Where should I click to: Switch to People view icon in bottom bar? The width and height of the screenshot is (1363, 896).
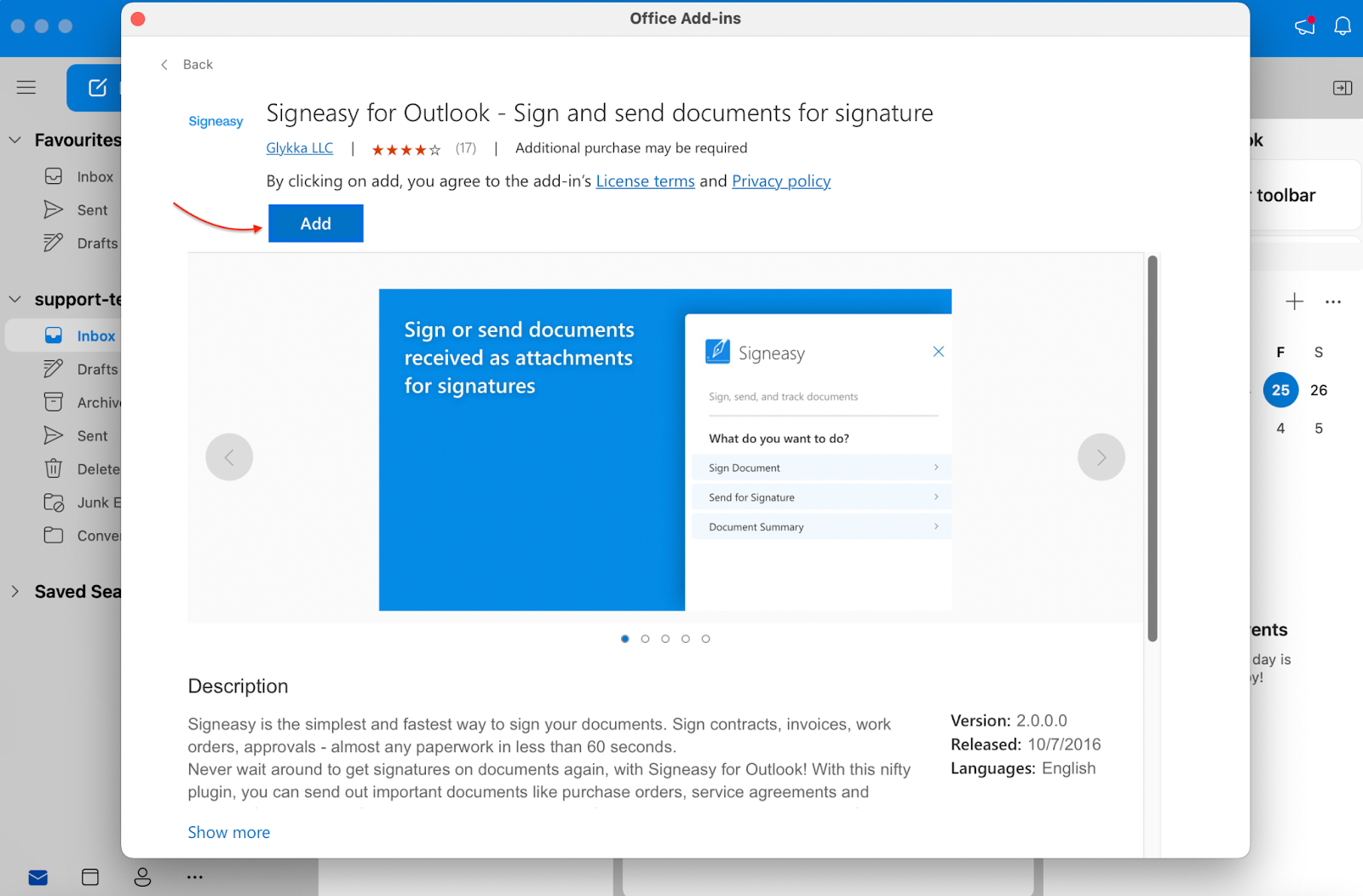(142, 876)
